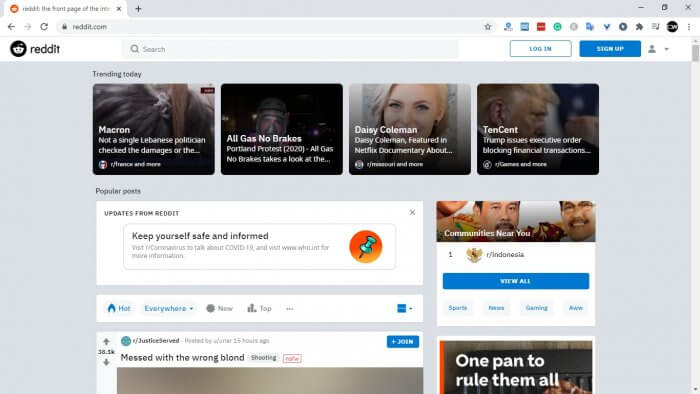Open more sort options ellipsis
The image size is (700, 394).
[x=290, y=308]
